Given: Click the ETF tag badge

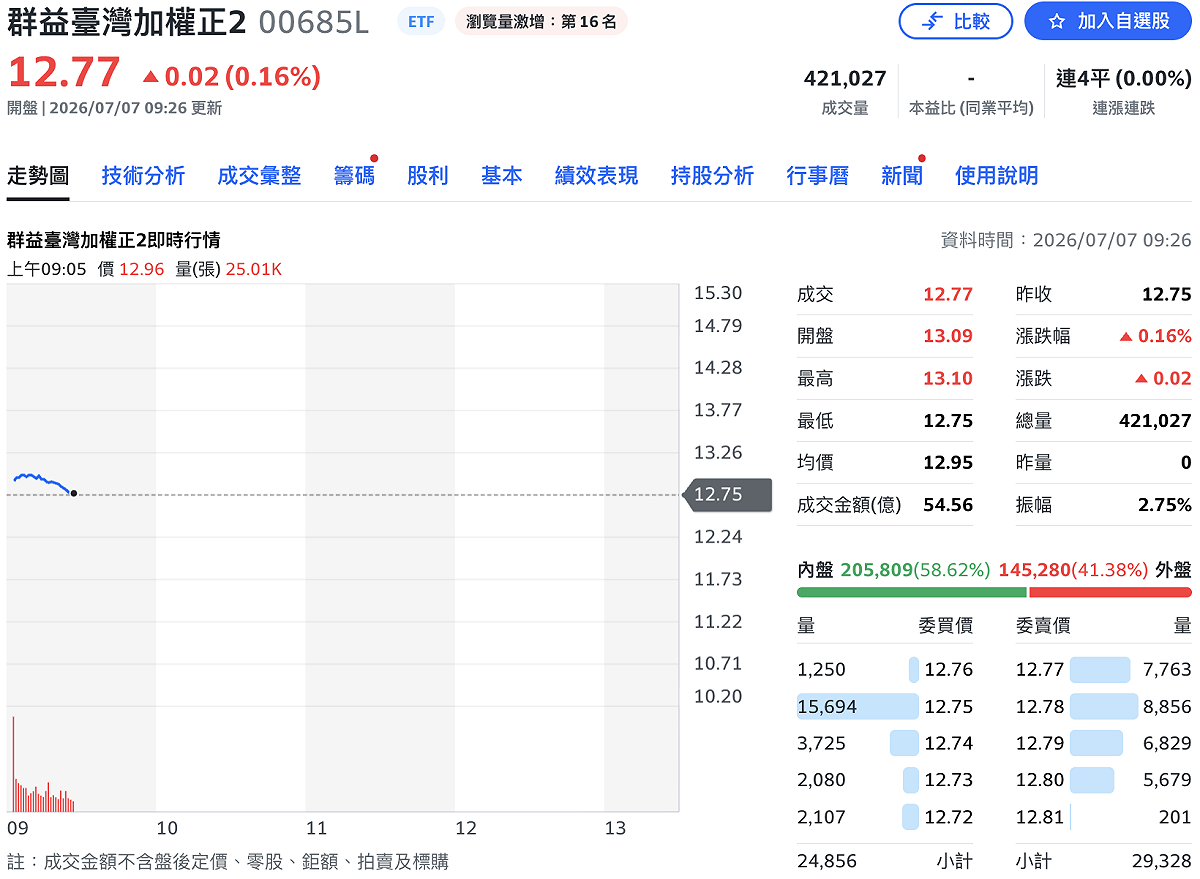Looking at the screenshot, I should (x=422, y=21).
